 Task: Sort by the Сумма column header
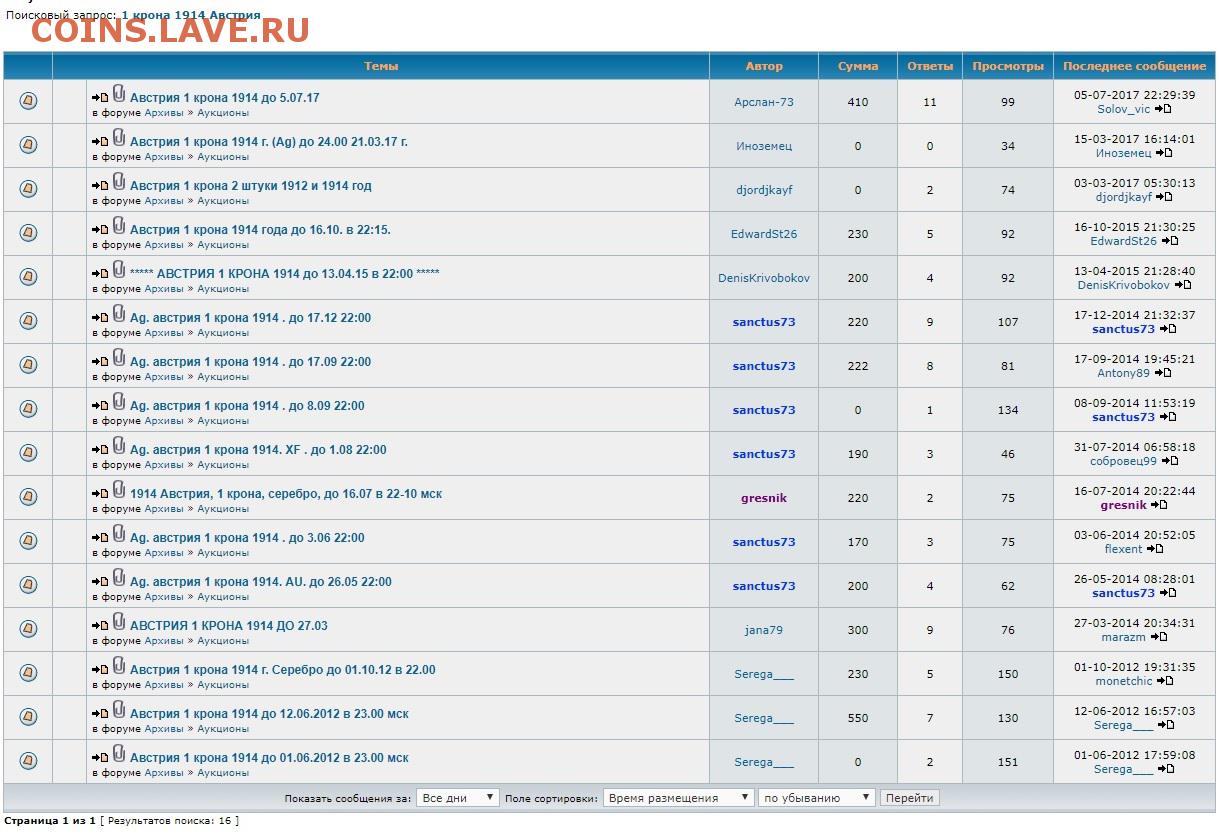tap(858, 66)
